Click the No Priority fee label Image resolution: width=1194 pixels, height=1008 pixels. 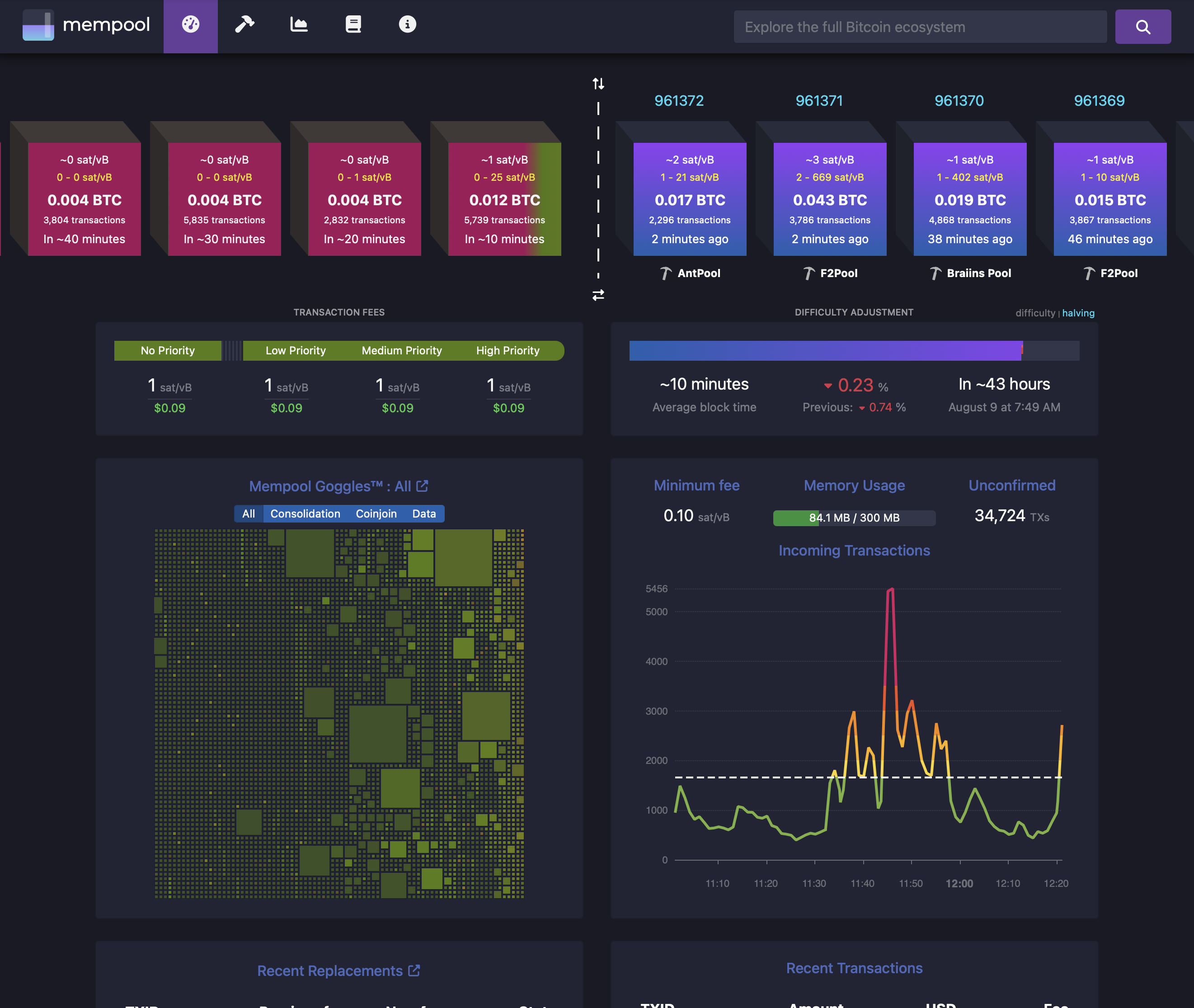click(x=168, y=350)
